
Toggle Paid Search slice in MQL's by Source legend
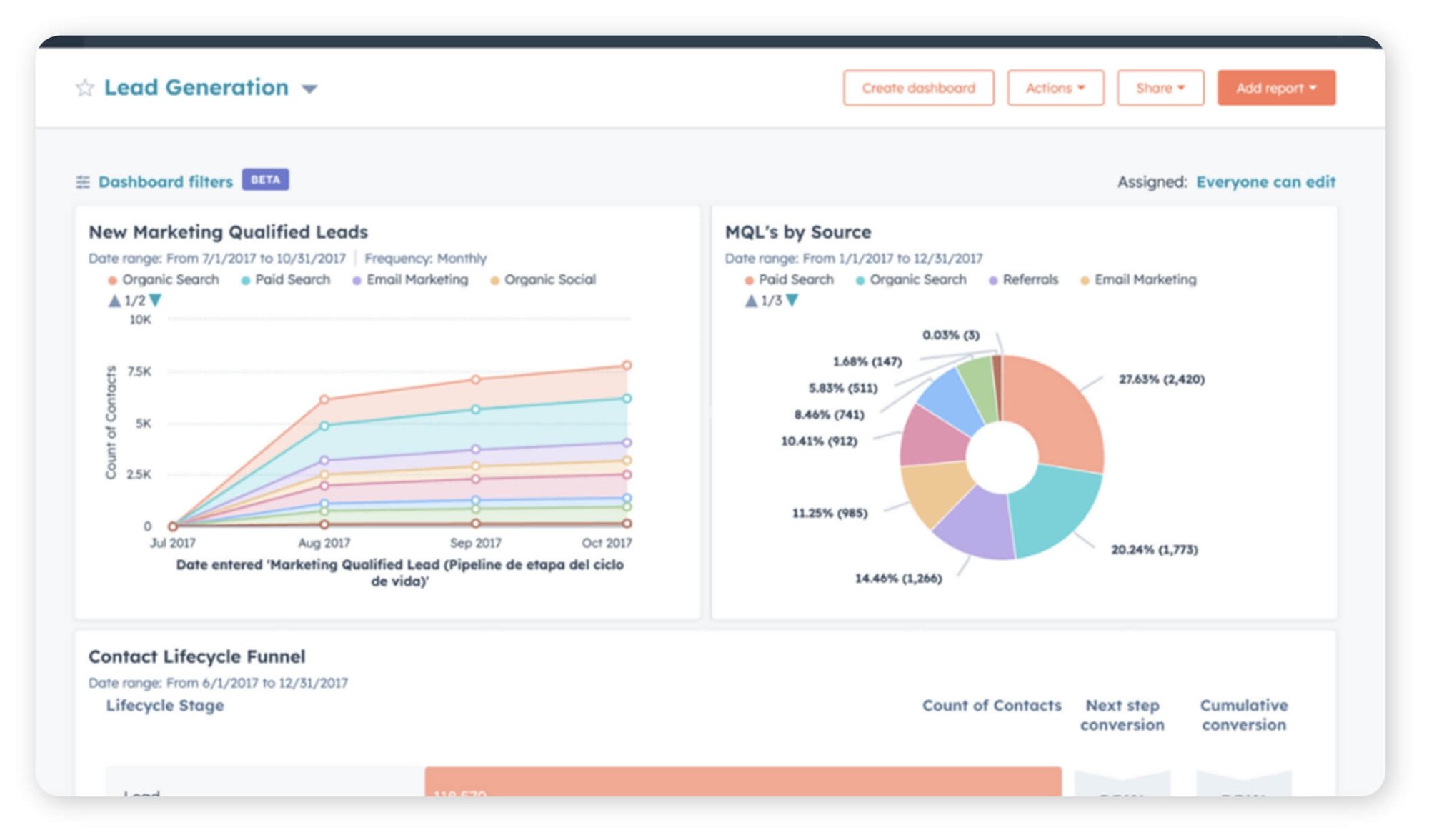click(789, 279)
